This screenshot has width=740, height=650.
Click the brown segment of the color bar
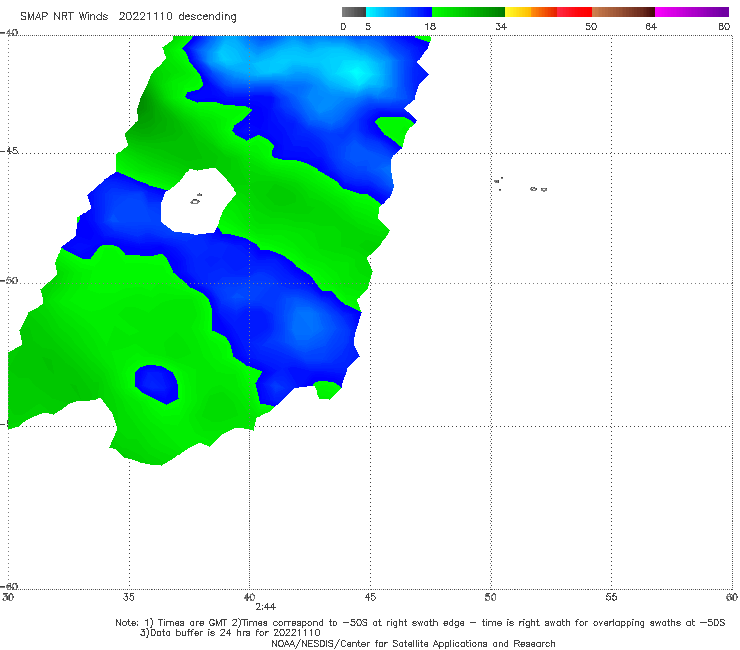[623, 12]
